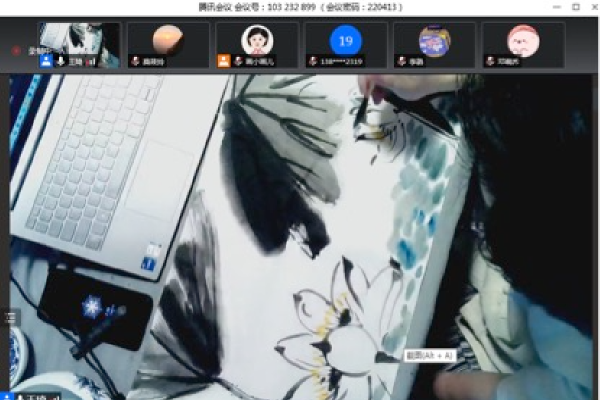Open the side list icon at the left edge
The height and width of the screenshot is (400, 600).
point(10,317)
